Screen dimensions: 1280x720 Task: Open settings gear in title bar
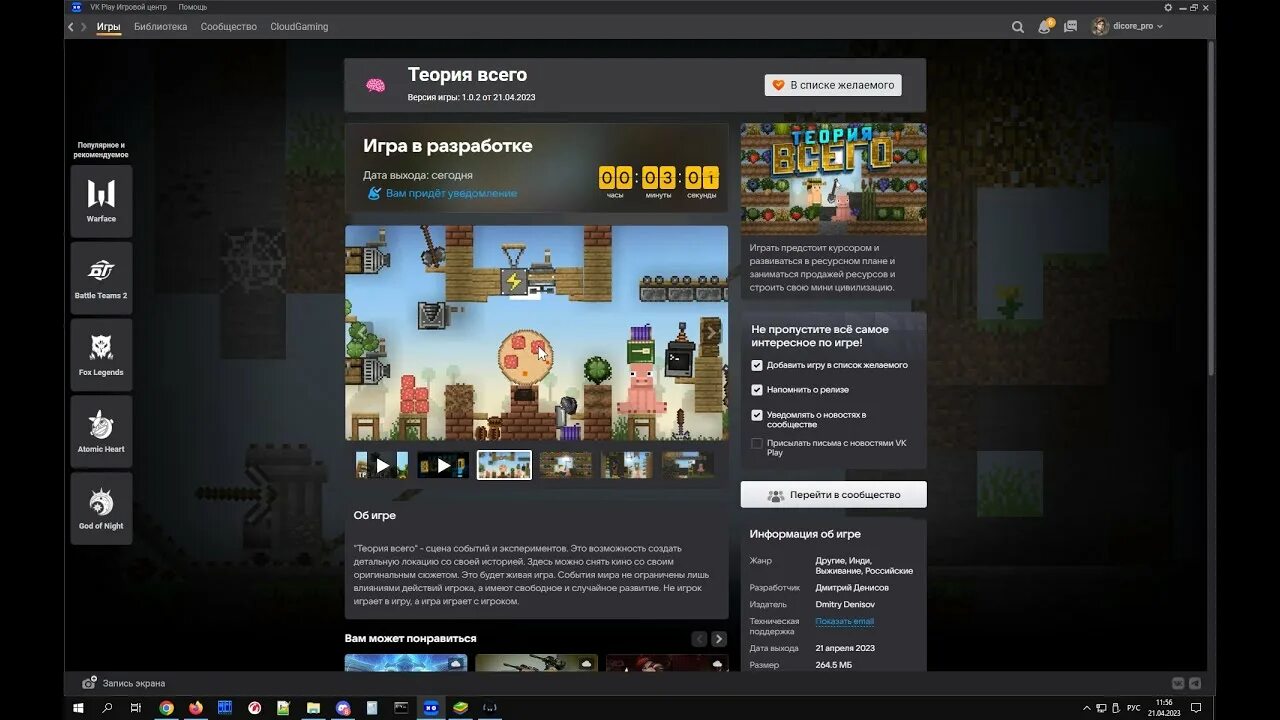(1168, 7)
